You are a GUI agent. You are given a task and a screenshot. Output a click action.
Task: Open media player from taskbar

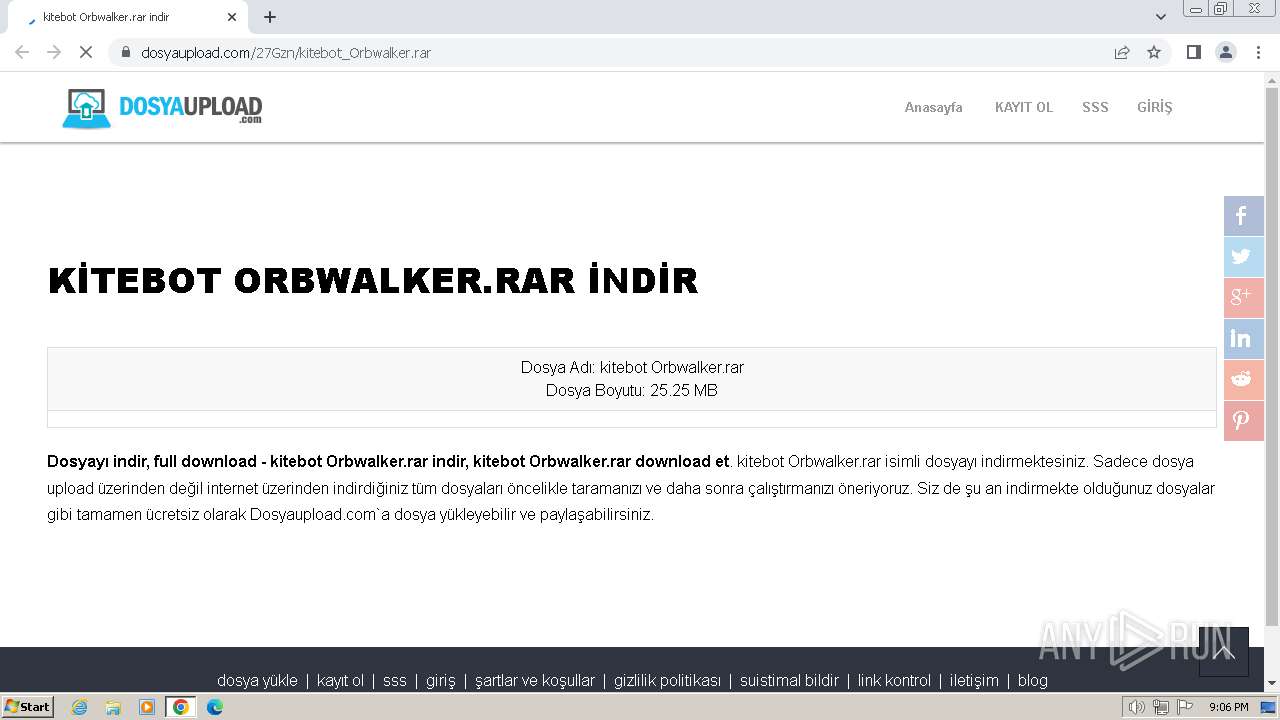pos(147,707)
